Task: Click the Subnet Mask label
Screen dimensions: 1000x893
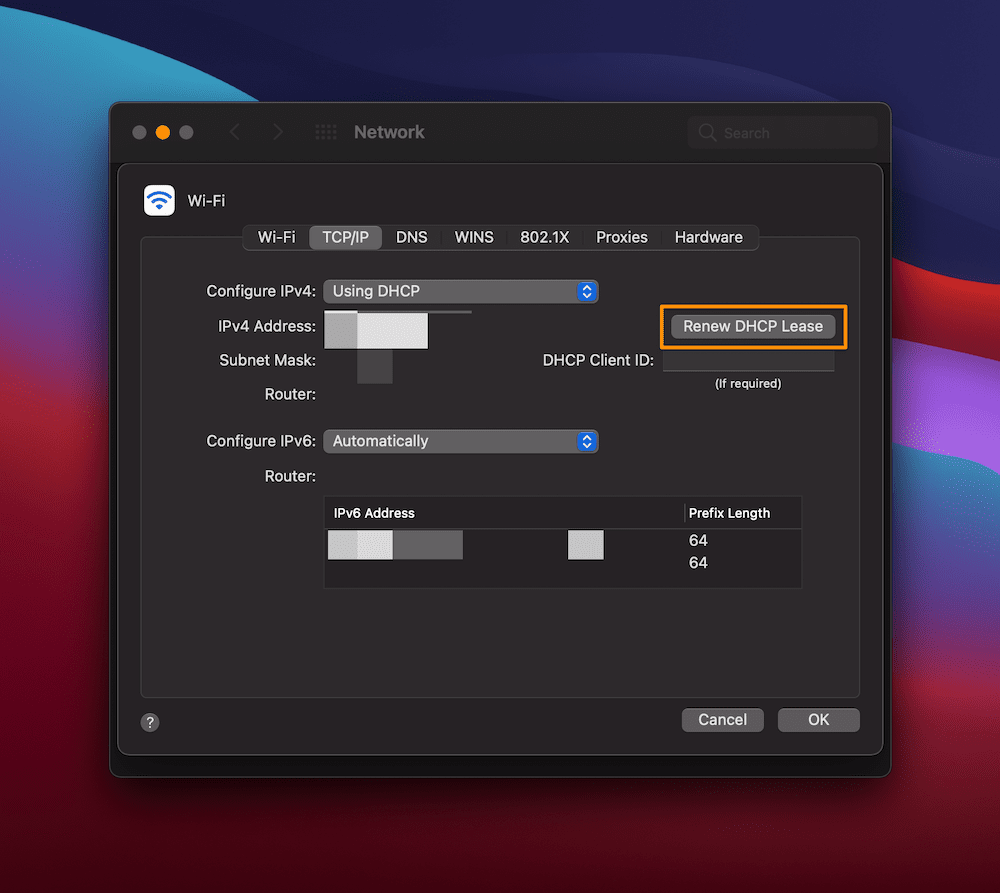Action: tap(267, 360)
